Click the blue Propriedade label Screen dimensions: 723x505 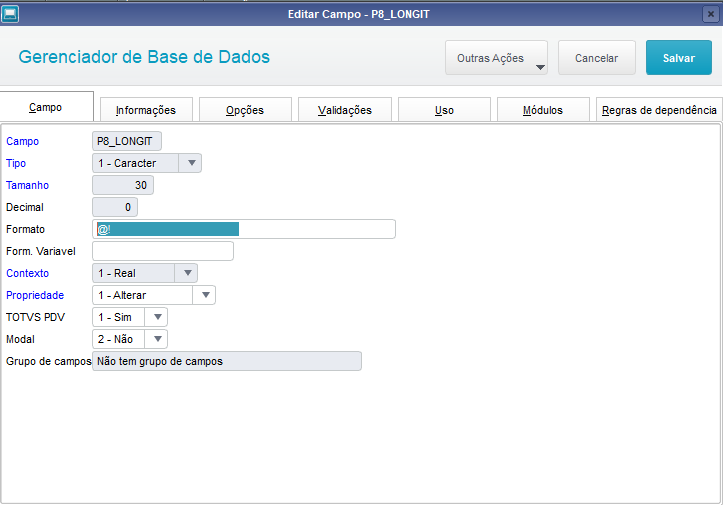click(35, 295)
